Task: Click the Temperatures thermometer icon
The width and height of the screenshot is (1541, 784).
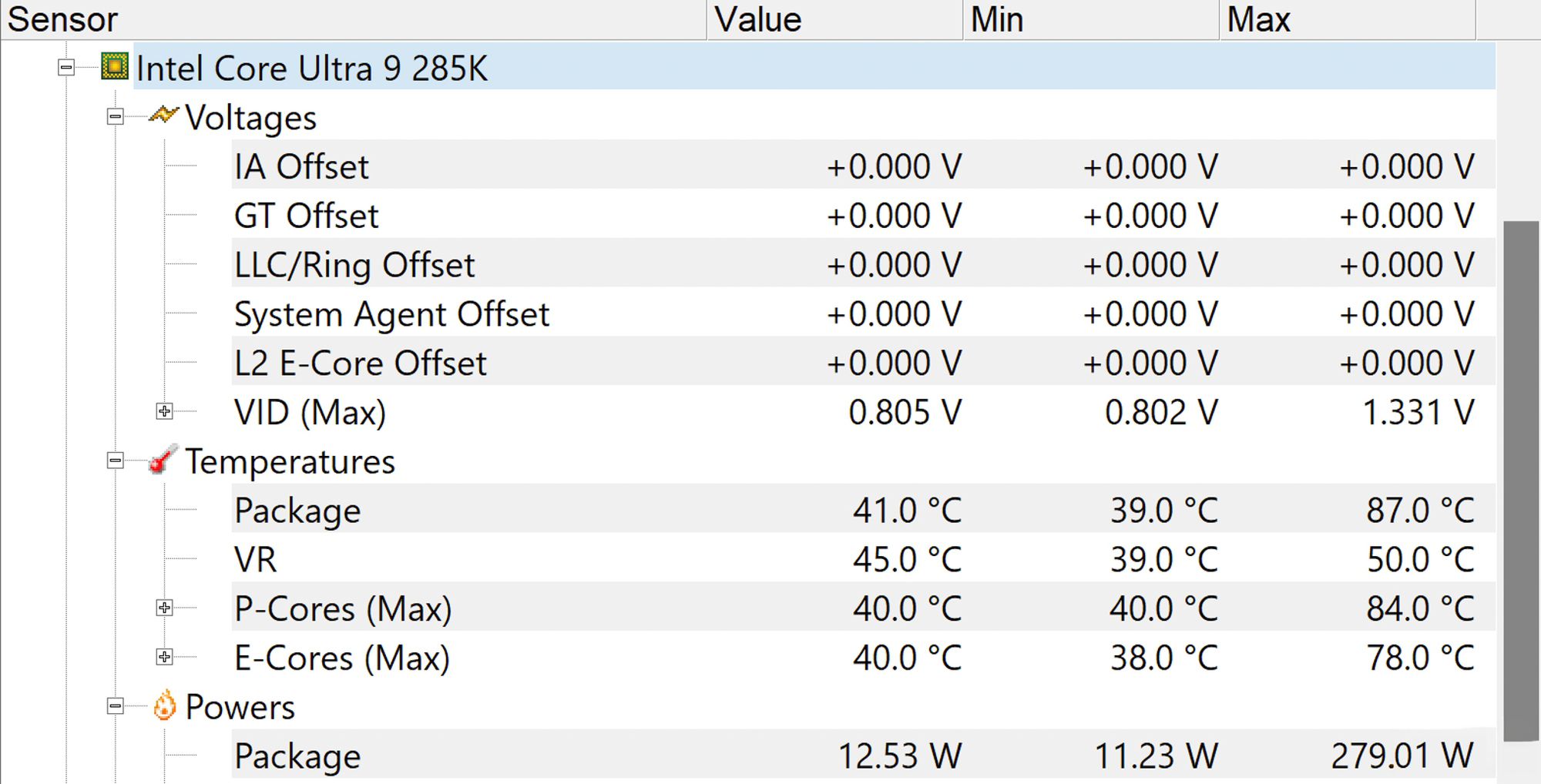Action: pyautogui.click(x=163, y=460)
